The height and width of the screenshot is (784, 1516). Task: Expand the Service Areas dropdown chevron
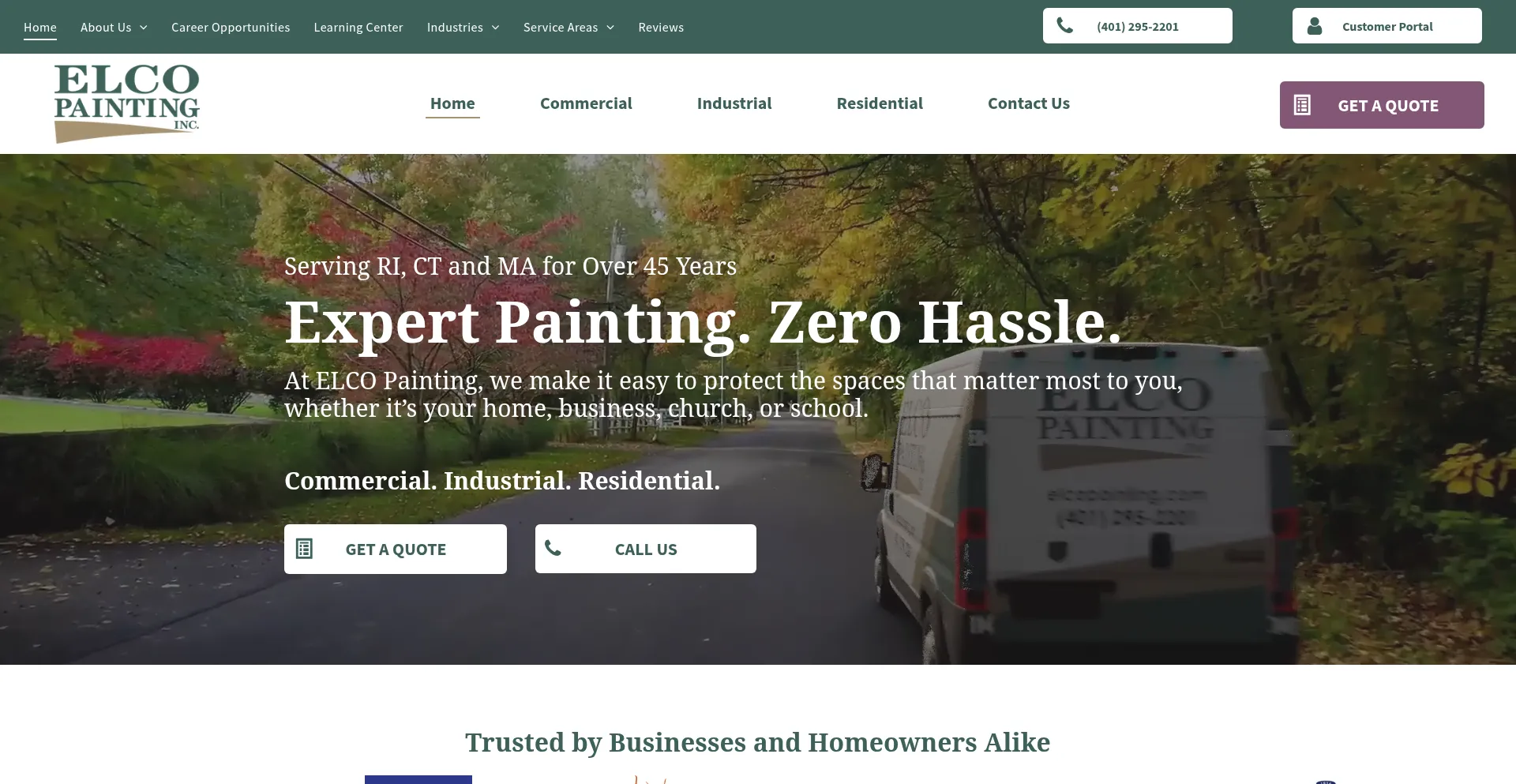click(x=610, y=28)
